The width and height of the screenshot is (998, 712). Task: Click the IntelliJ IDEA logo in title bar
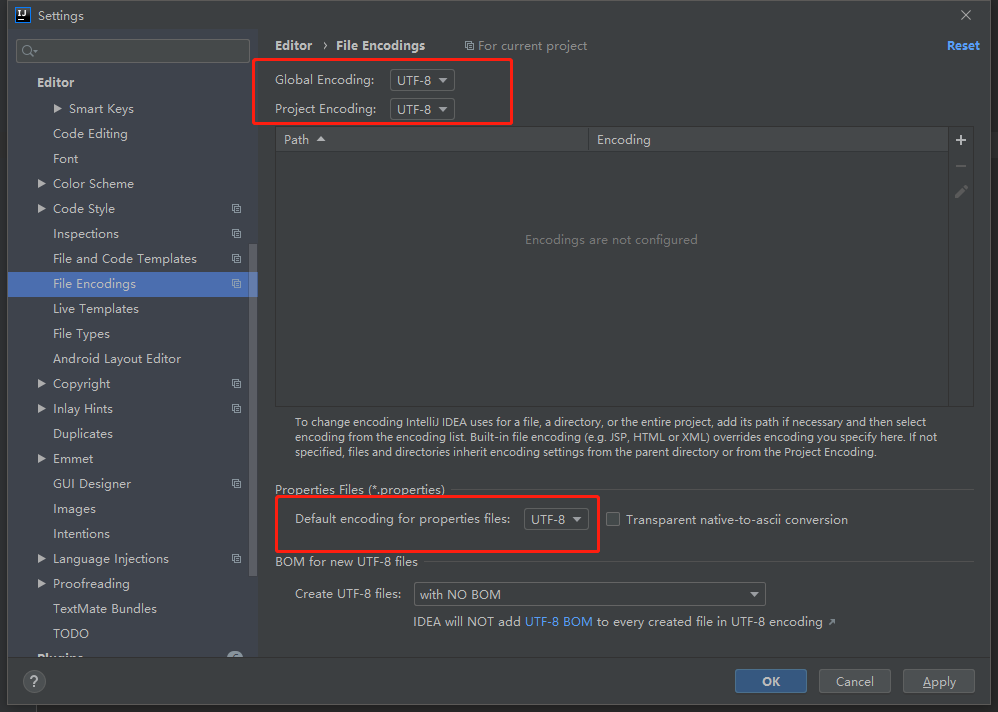click(x=23, y=15)
